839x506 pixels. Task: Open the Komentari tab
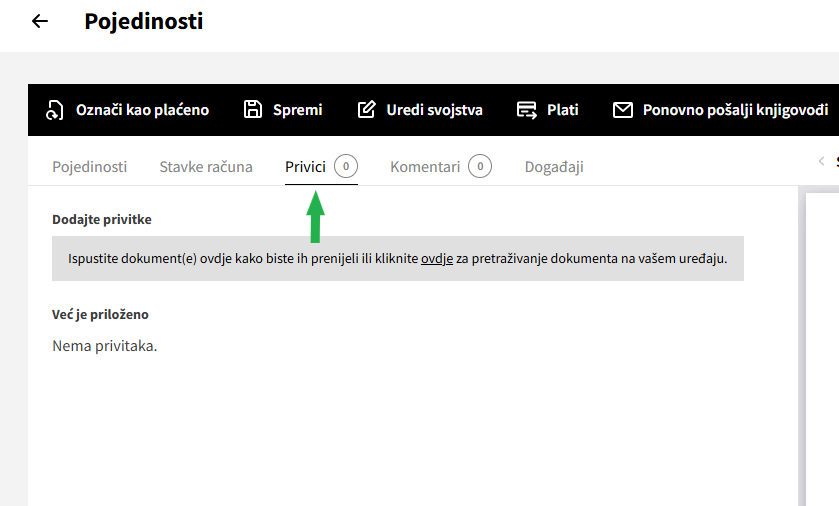click(425, 167)
